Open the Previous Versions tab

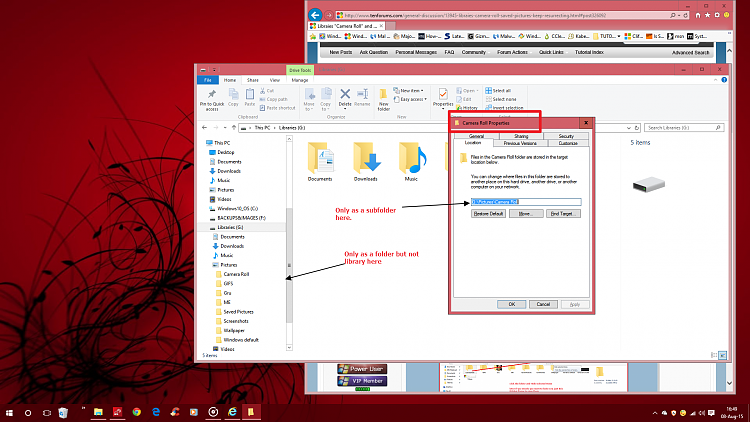(x=521, y=143)
